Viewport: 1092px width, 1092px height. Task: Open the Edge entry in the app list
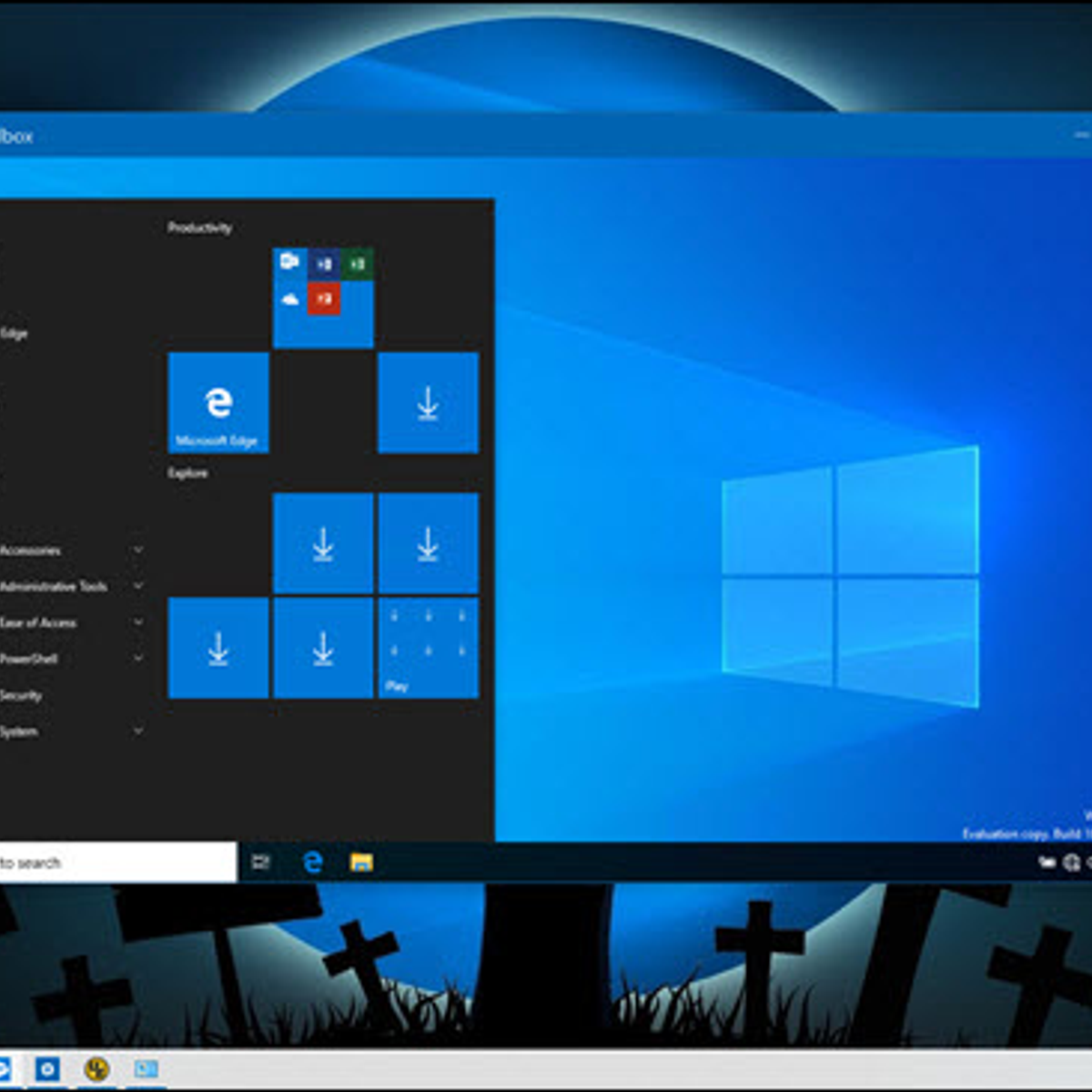click(x=14, y=333)
